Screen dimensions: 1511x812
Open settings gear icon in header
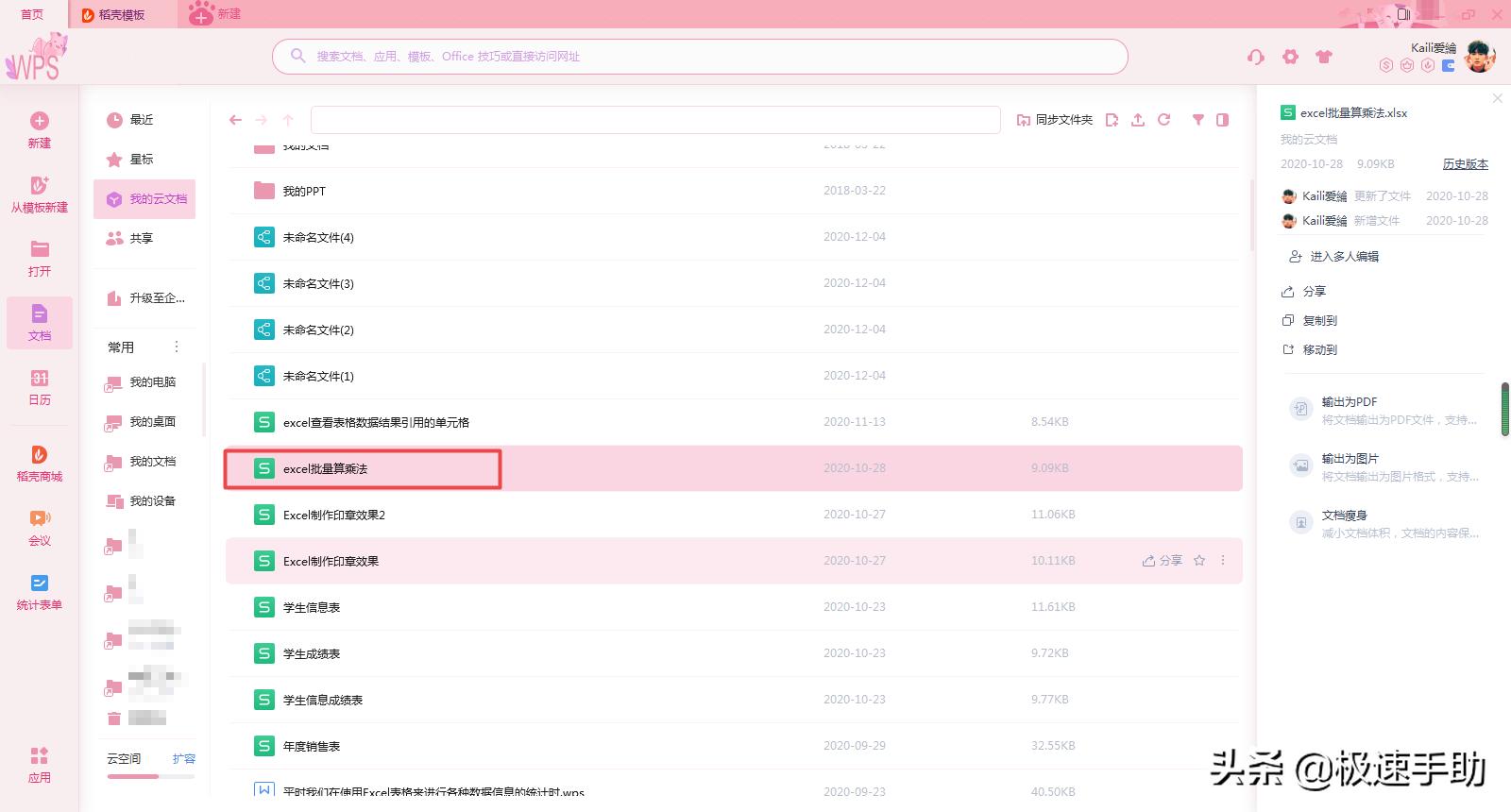point(1290,57)
